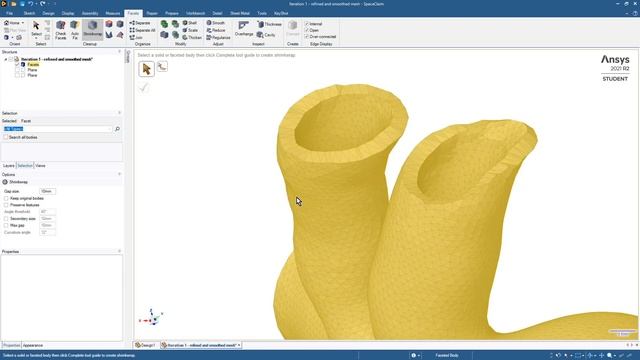Toggle Over-connected edge display checkbox
640x360 pixels.
[x=307, y=37]
